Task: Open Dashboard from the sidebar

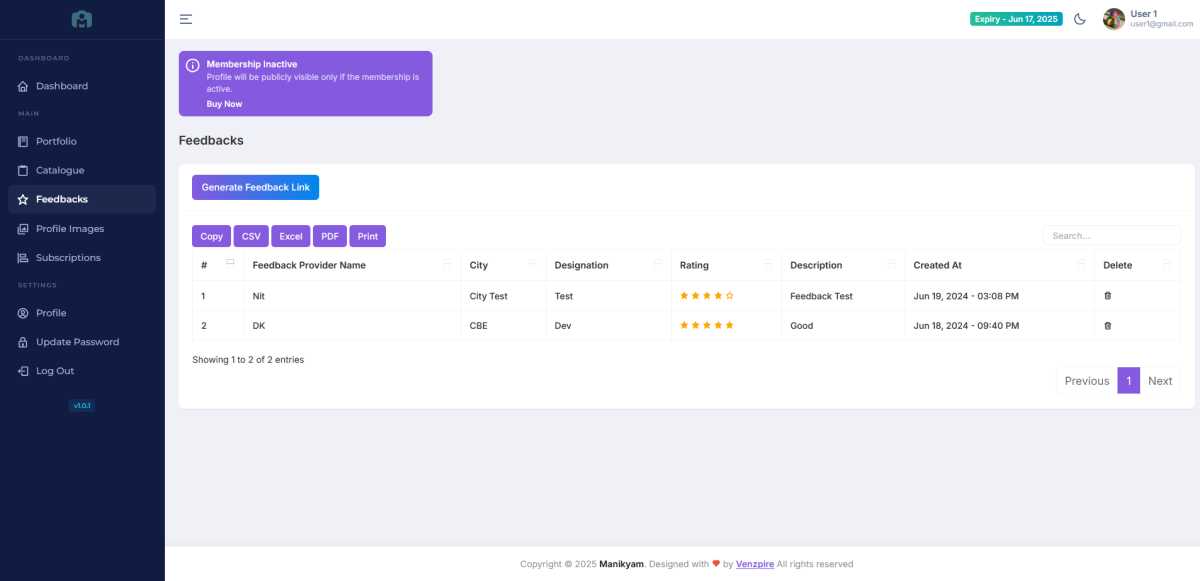Action: coord(62,86)
